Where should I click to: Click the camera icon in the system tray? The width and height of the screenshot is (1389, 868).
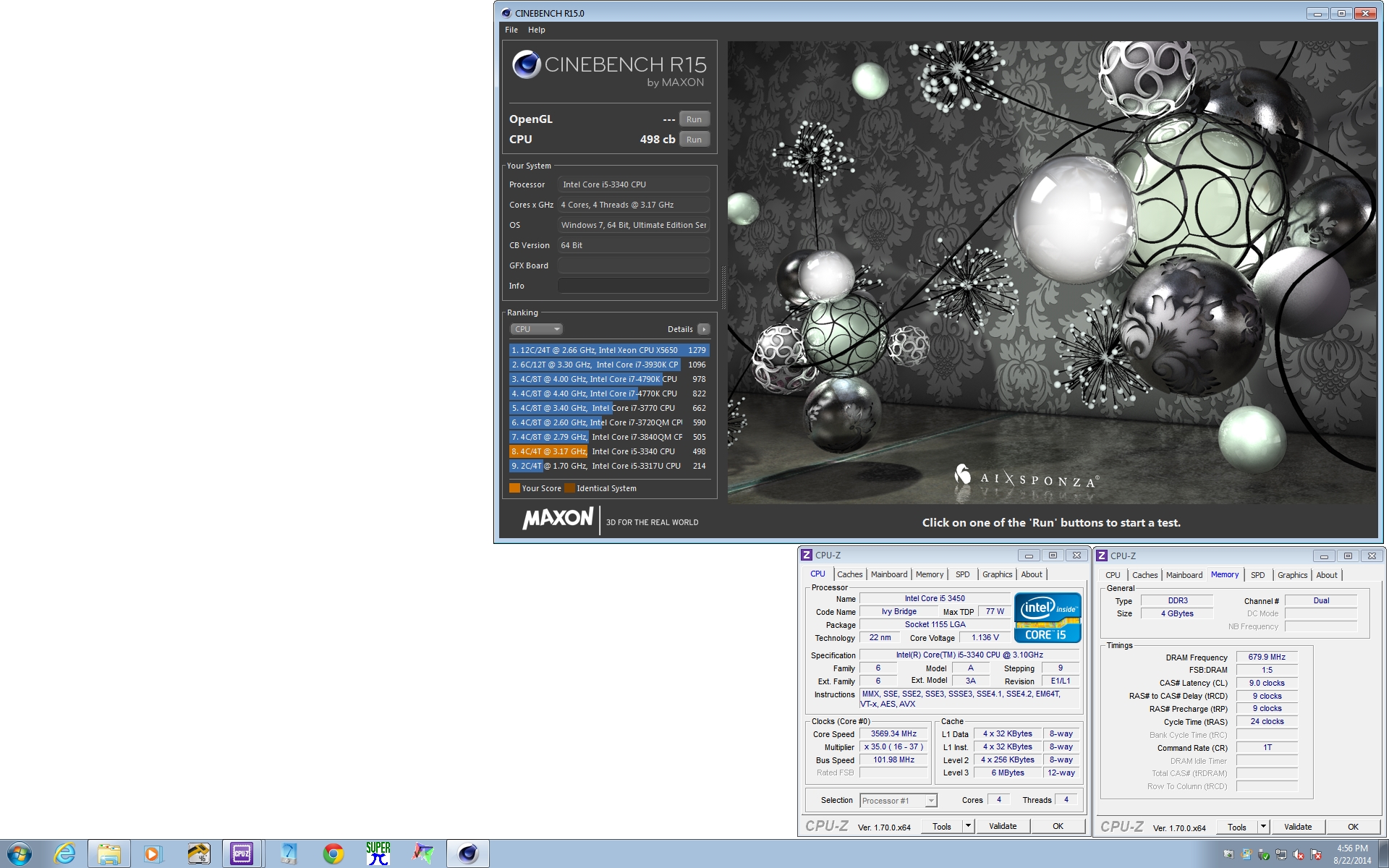[x=1228, y=854]
